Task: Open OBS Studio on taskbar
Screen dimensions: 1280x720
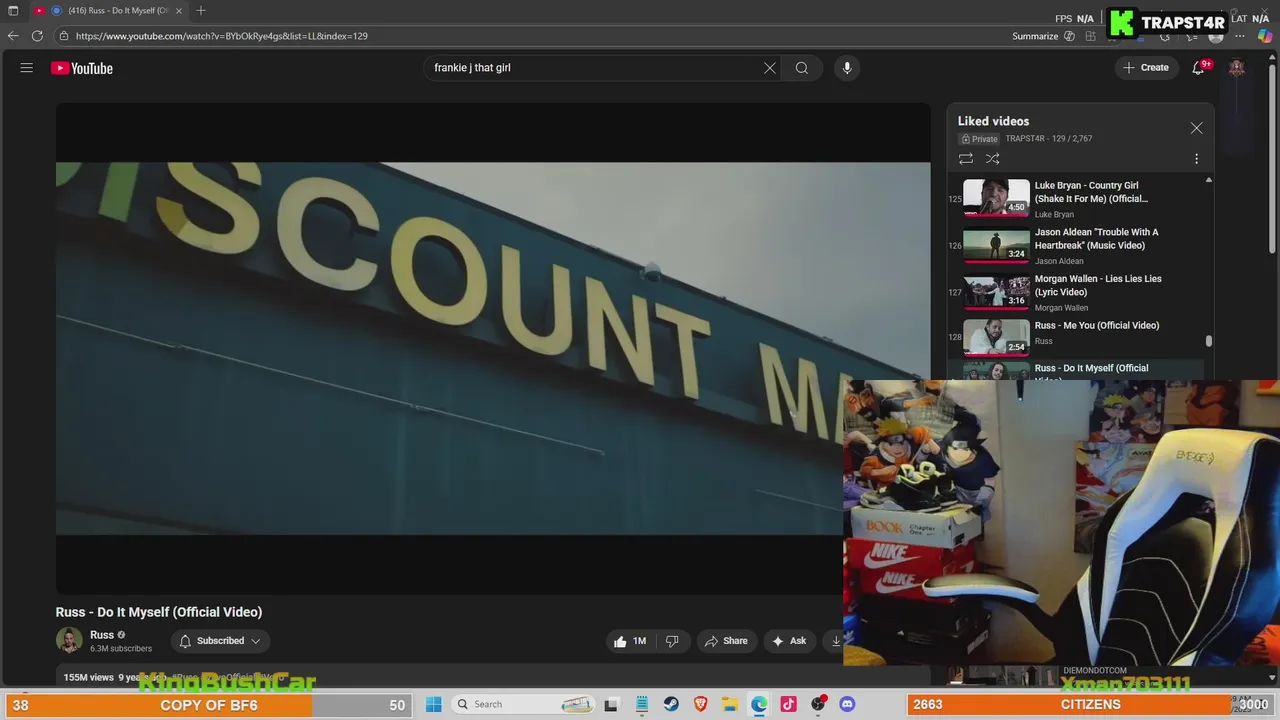Action: [818, 704]
